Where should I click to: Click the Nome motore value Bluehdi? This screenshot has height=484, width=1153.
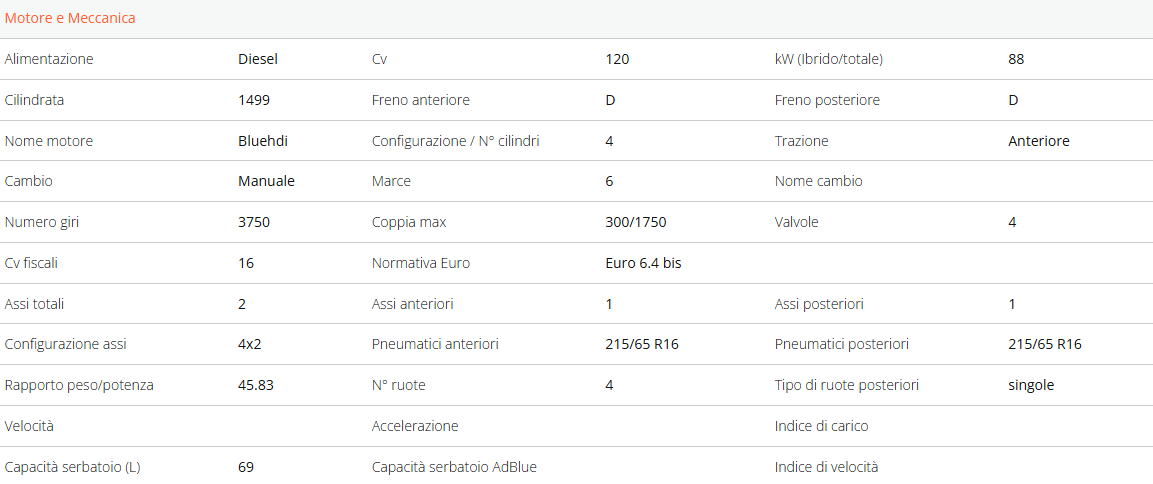(263, 141)
